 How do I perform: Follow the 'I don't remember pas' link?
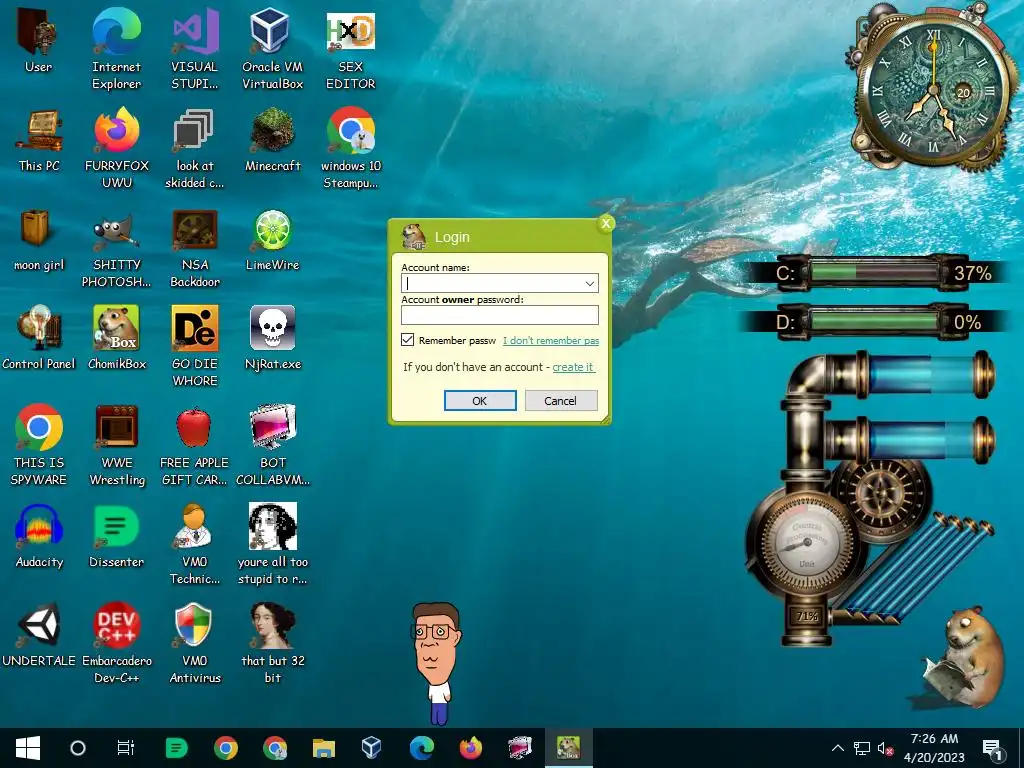(551, 340)
